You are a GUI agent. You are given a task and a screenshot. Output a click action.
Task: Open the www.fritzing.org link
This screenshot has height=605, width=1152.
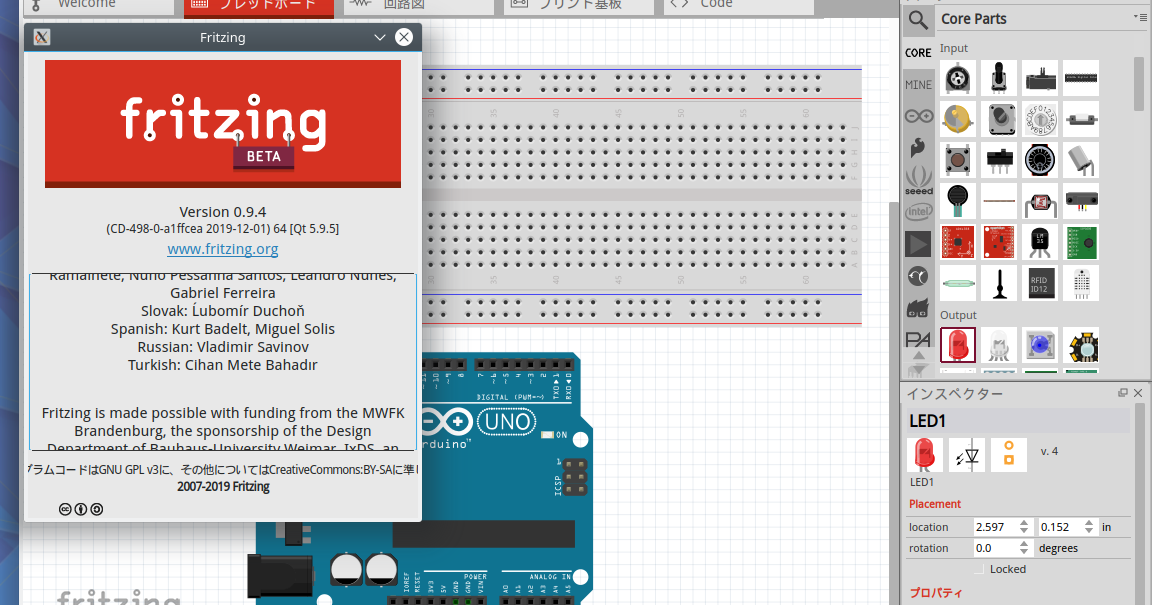(223, 249)
